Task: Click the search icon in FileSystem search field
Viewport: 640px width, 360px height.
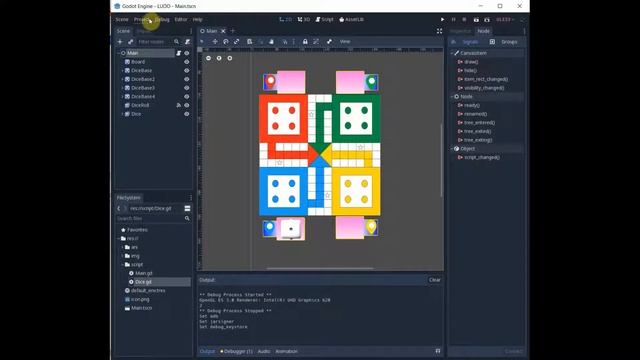Action: [x=187, y=218]
